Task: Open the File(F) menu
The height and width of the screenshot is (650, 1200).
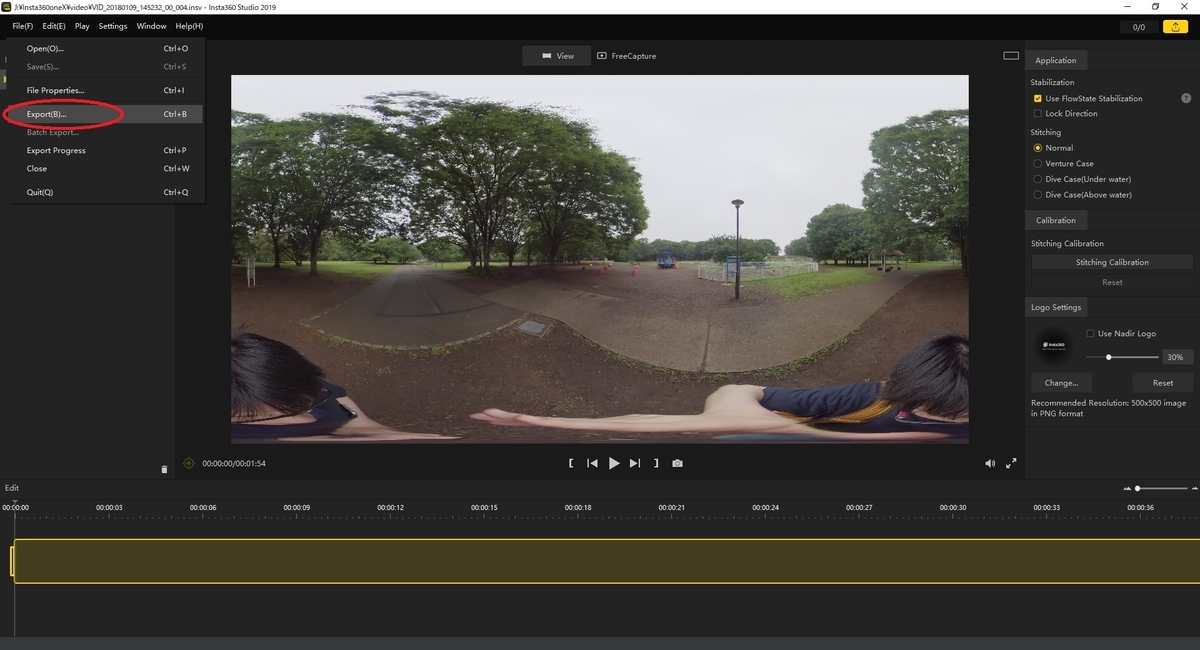Action: tap(23, 26)
